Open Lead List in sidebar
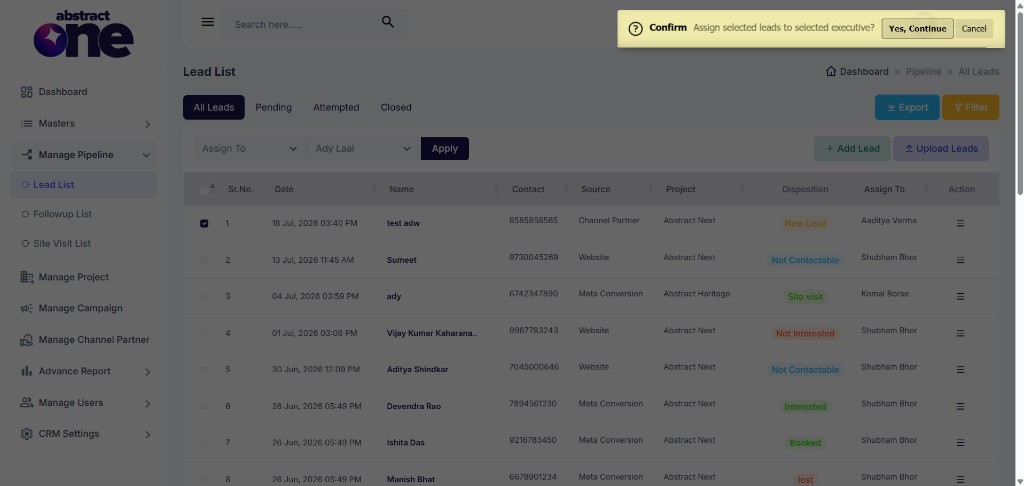This screenshot has height=486, width=1024. (84, 185)
